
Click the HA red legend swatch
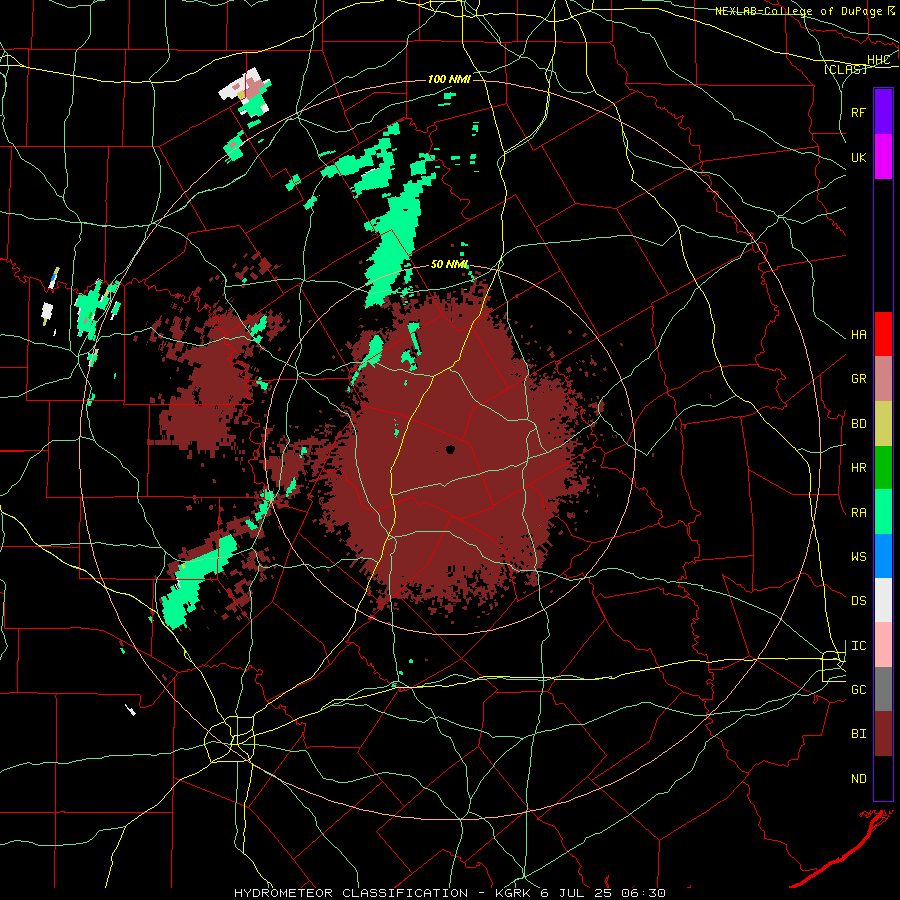coord(883,334)
